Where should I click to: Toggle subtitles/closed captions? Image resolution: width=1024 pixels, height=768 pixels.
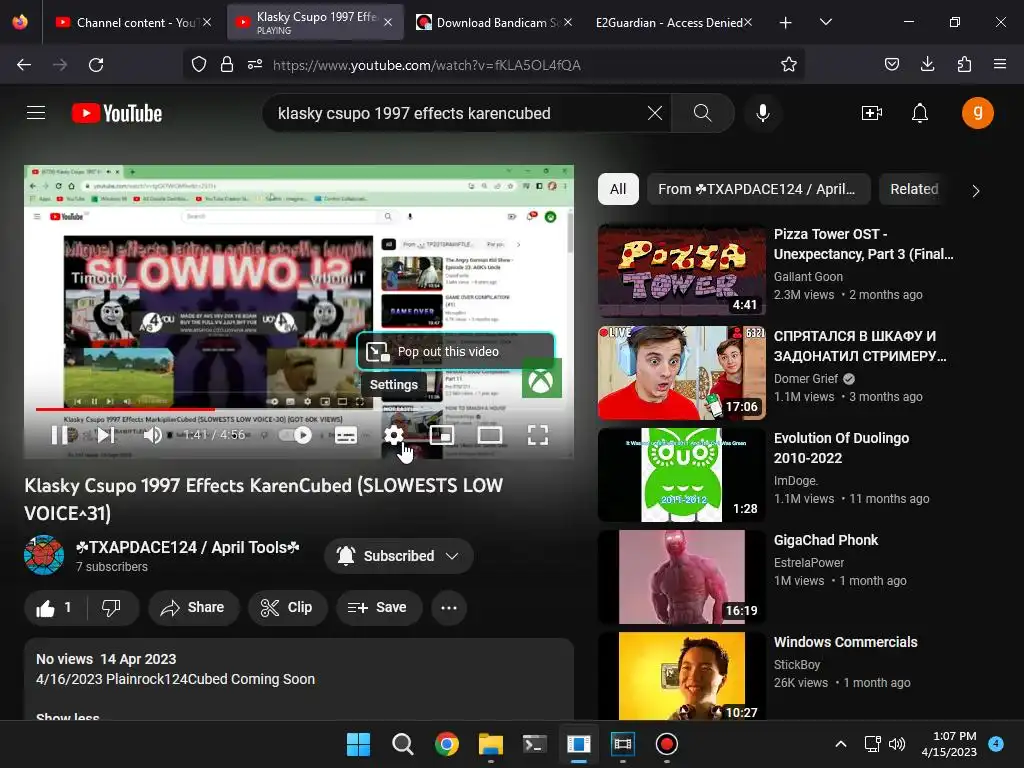click(x=345, y=435)
